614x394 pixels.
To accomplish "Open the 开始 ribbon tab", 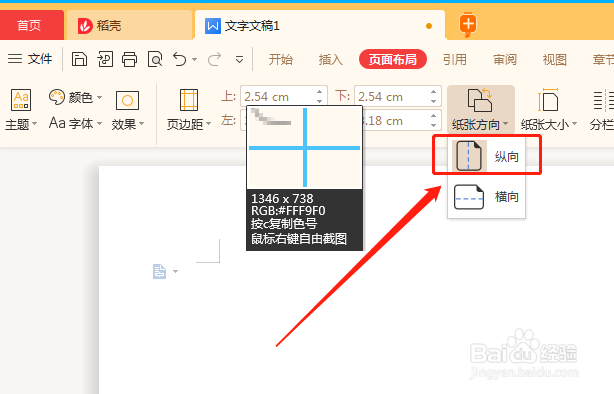I will (281, 60).
